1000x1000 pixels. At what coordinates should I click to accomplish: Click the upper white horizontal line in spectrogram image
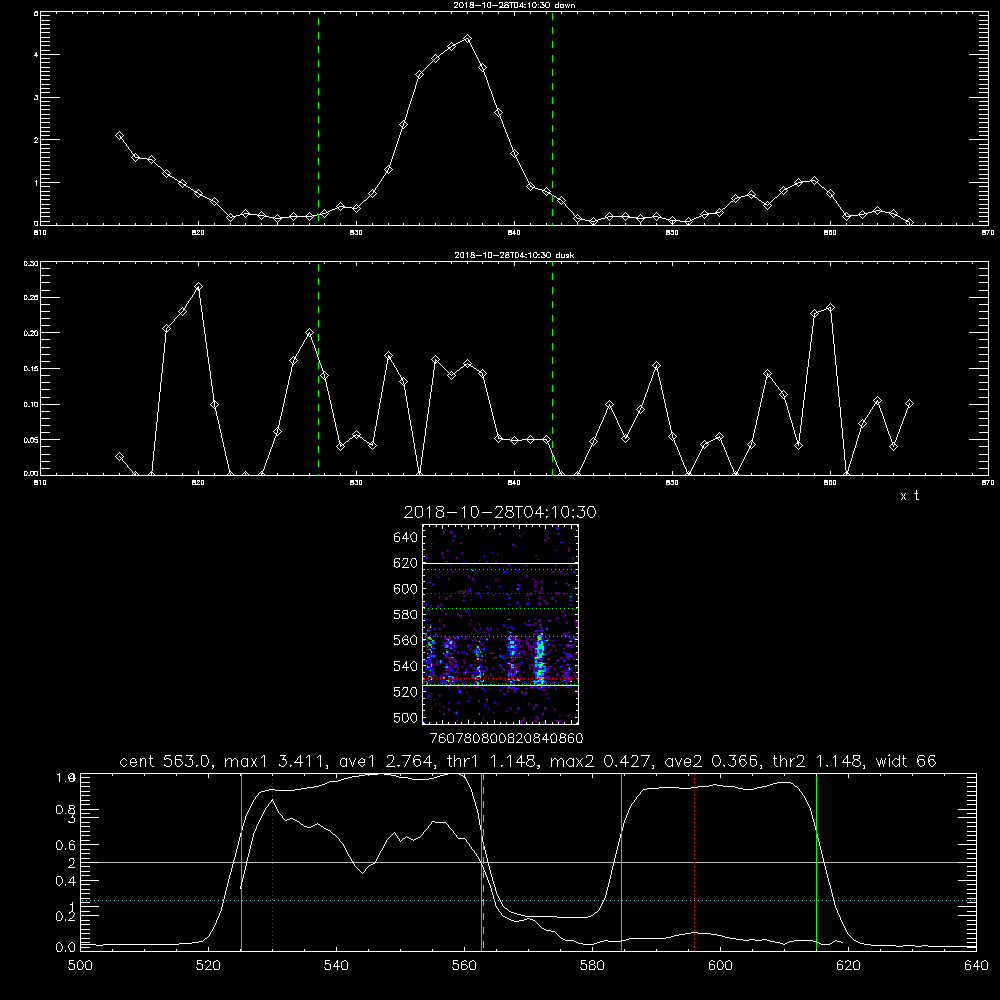tap(501, 563)
